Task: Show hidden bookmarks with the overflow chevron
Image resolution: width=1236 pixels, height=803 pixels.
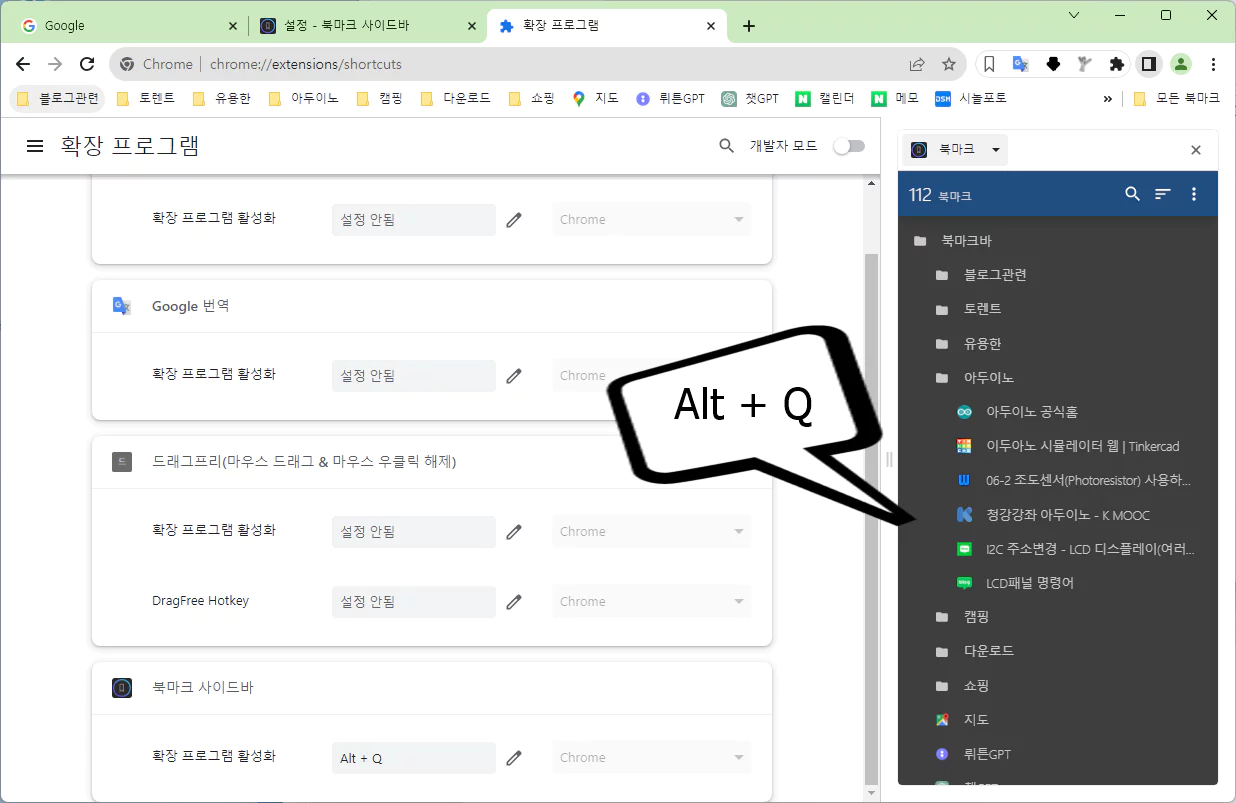Action: coord(1107,98)
